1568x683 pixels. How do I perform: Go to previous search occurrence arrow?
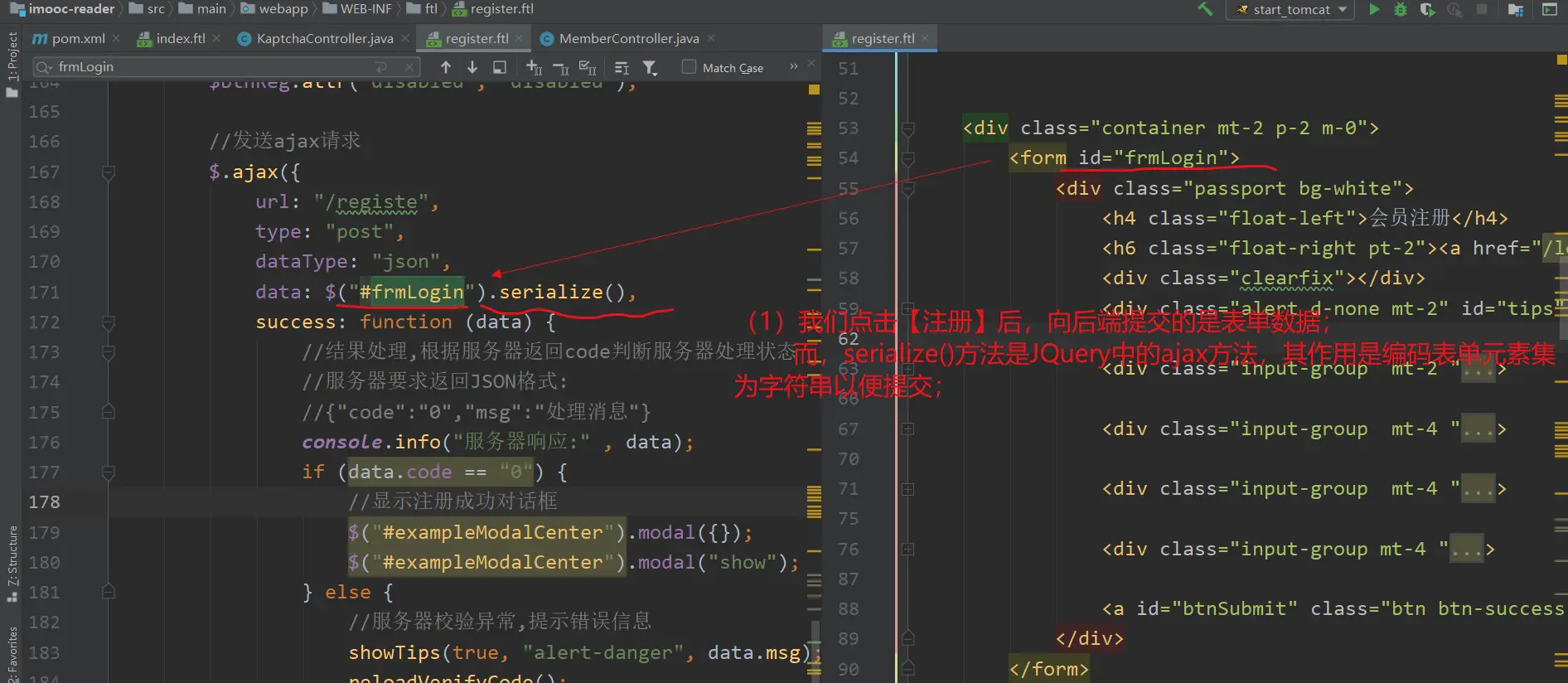(x=446, y=67)
